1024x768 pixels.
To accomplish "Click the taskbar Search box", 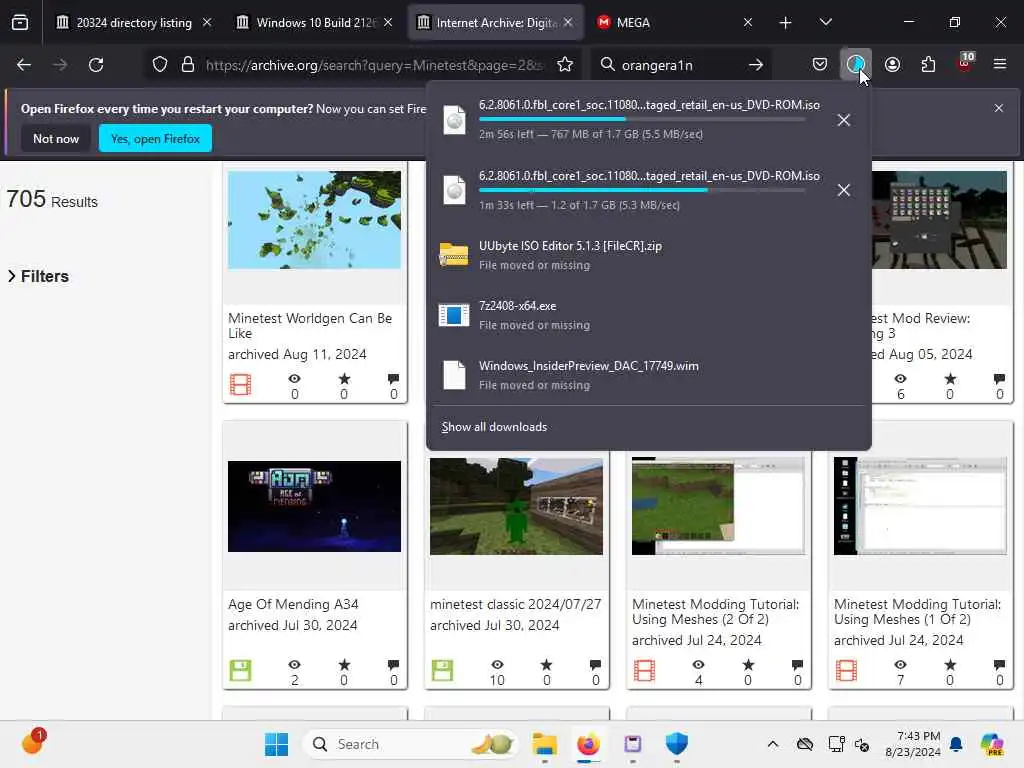I will (x=410, y=744).
